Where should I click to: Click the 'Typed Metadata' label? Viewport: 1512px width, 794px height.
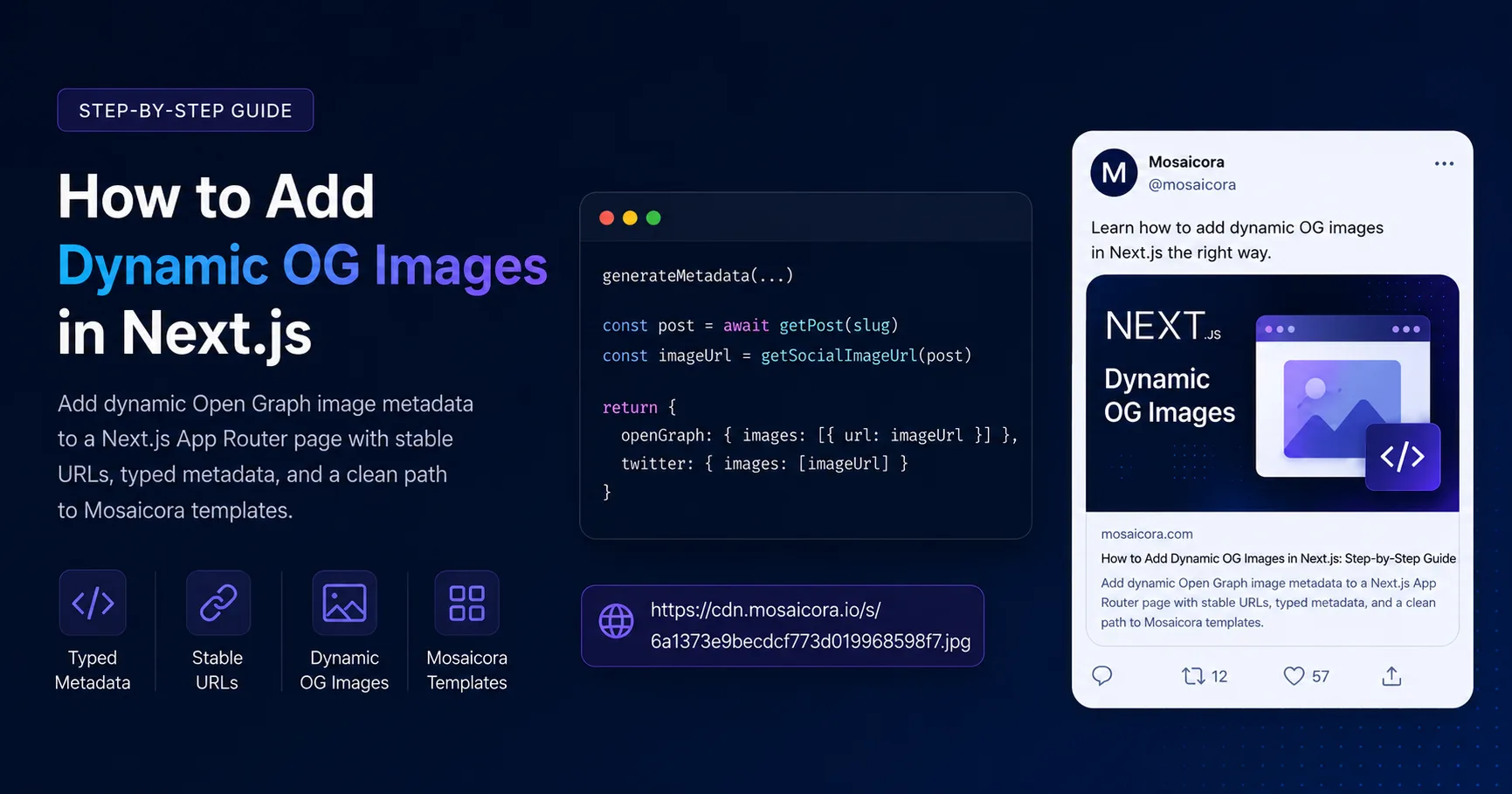(93, 670)
